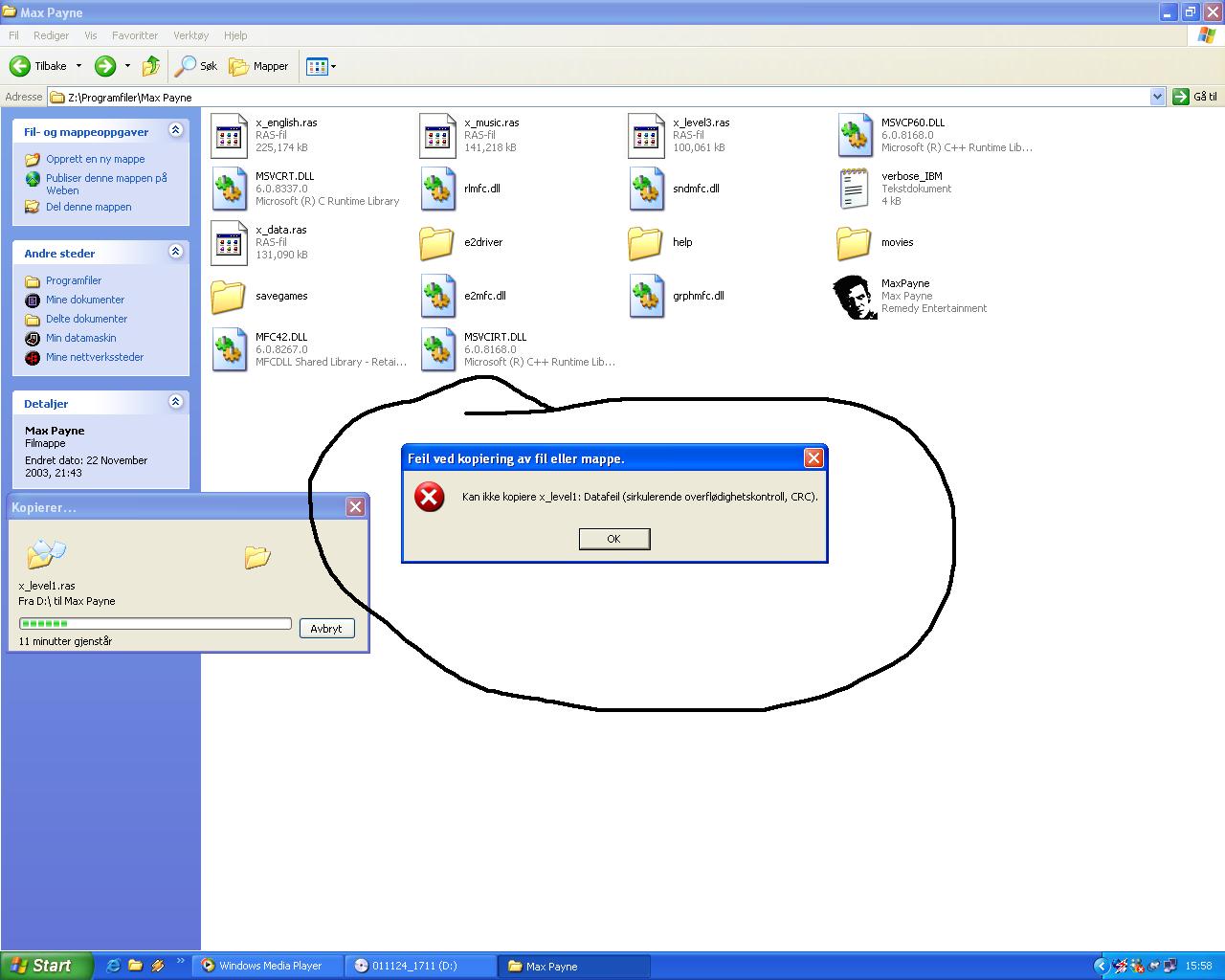Toggle the Mapper folders pane

(x=258, y=66)
